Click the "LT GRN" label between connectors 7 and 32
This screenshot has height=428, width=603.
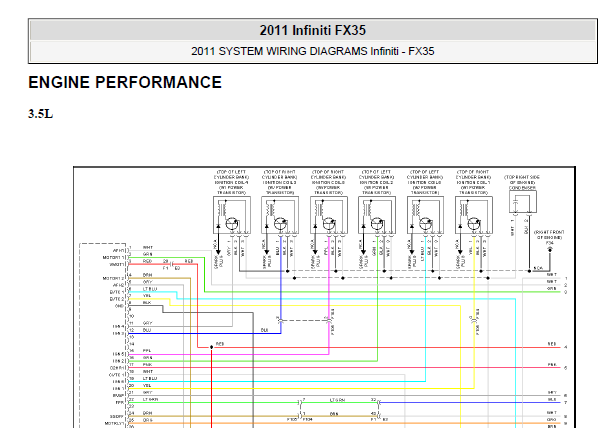click(337, 400)
